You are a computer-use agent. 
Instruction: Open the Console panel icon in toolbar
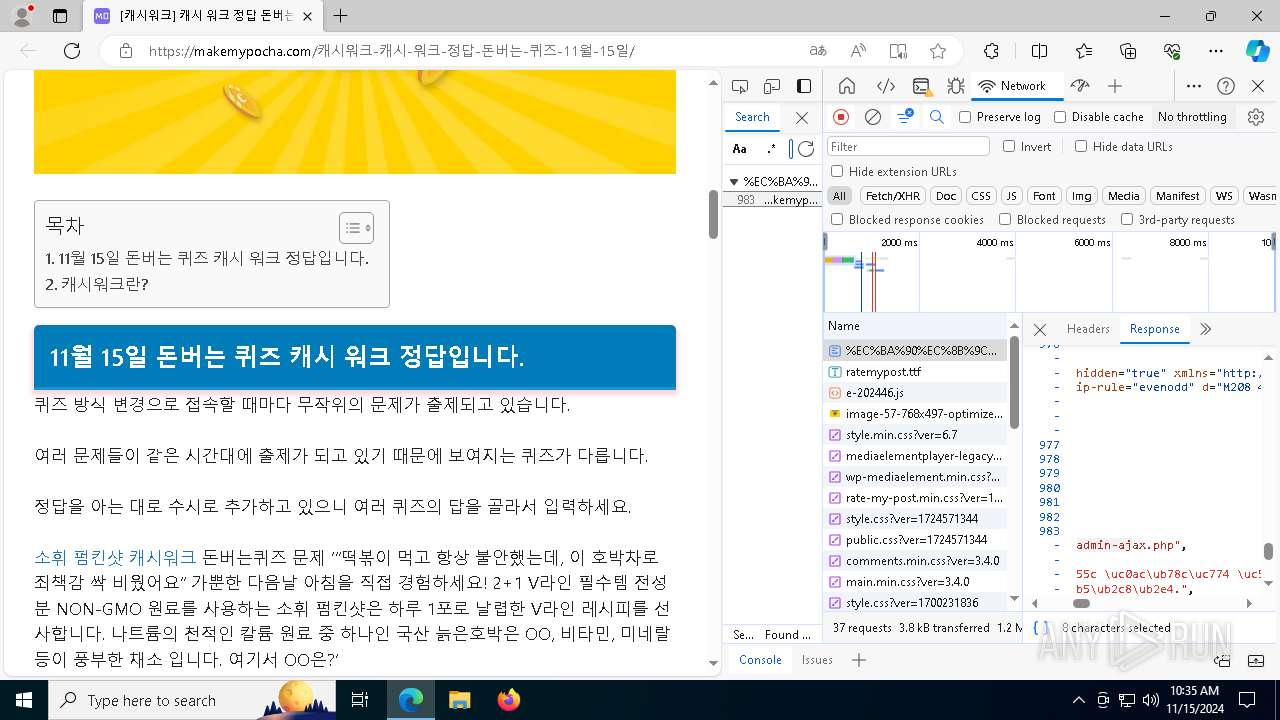(921, 86)
